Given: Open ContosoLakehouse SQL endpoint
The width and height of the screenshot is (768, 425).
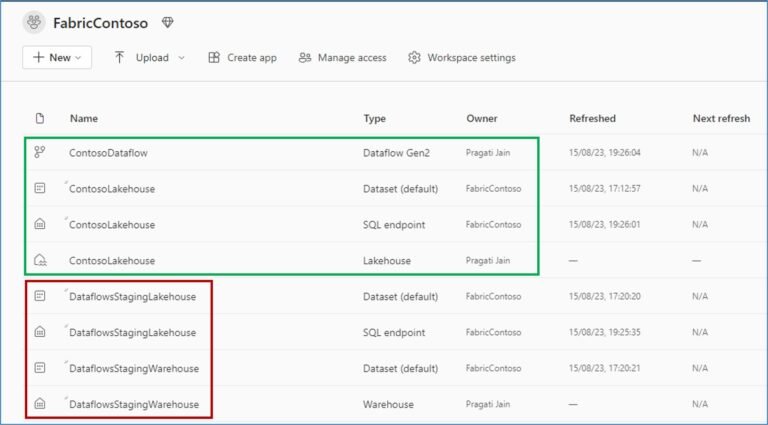Looking at the screenshot, I should 112,225.
